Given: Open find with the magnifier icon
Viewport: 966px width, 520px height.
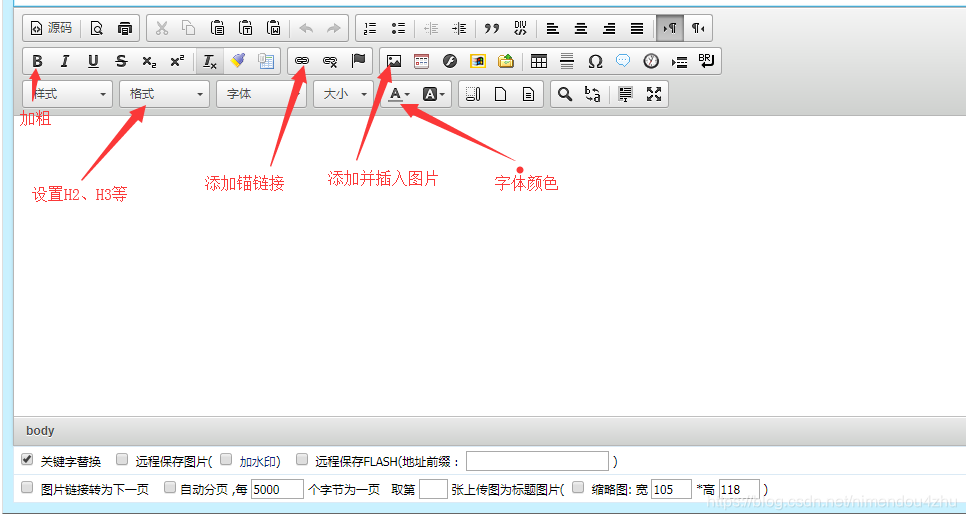Looking at the screenshot, I should click(x=564, y=94).
